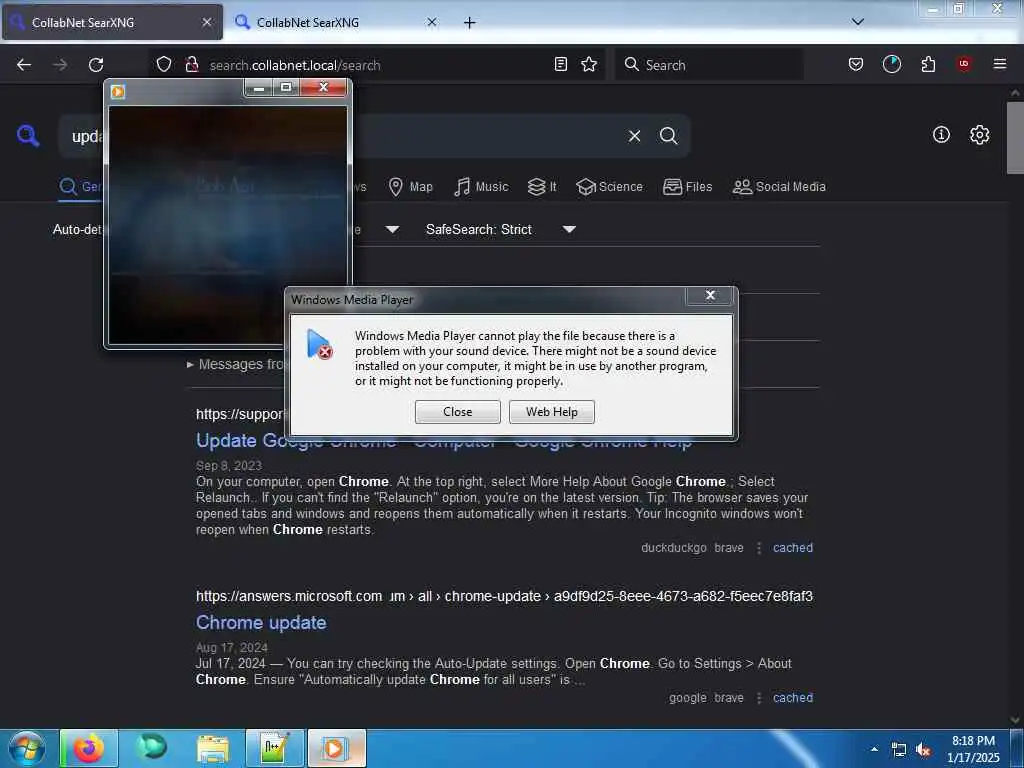
Task: Click the circular progress toolbar icon
Action: pos(891,64)
